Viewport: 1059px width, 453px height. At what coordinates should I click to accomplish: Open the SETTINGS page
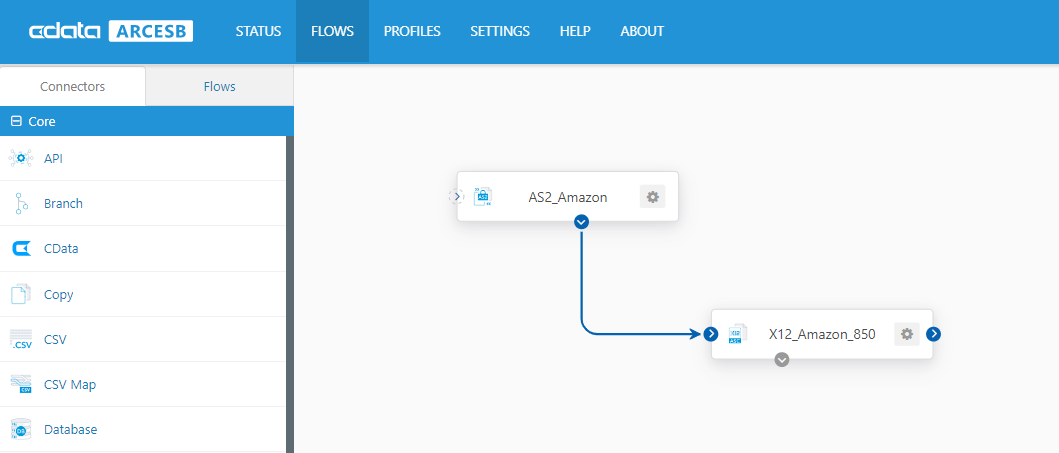click(x=500, y=31)
